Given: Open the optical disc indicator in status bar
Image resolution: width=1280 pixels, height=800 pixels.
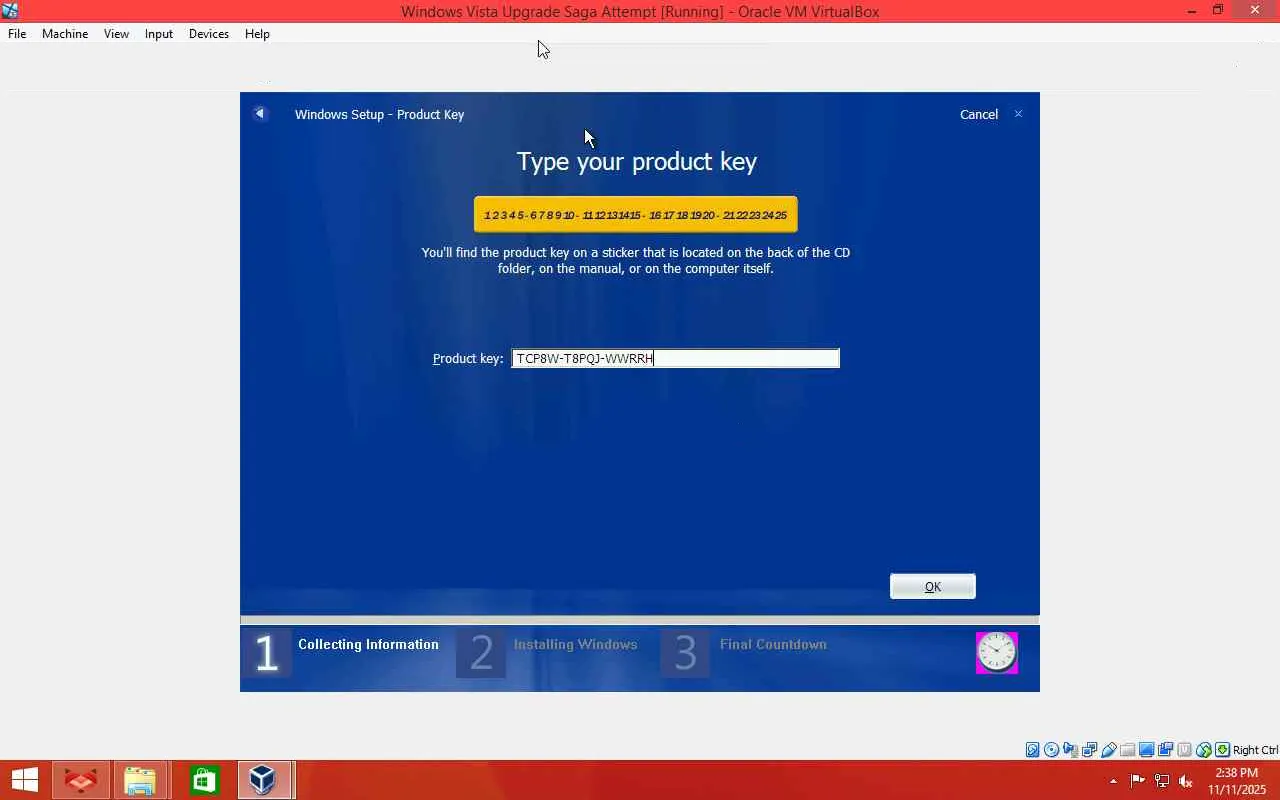Looking at the screenshot, I should coord(1052,750).
